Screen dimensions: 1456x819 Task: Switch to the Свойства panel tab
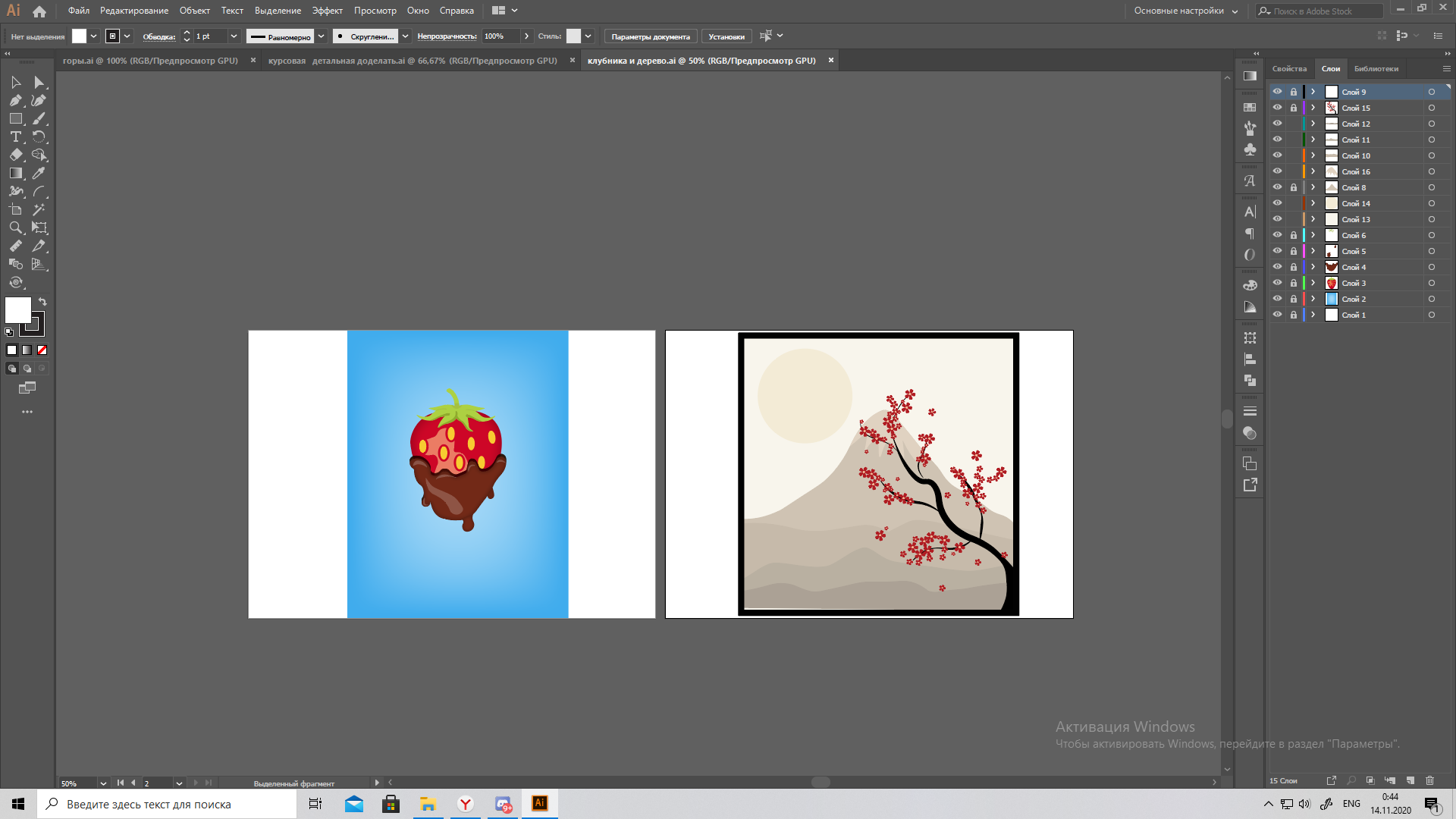click(x=1289, y=69)
